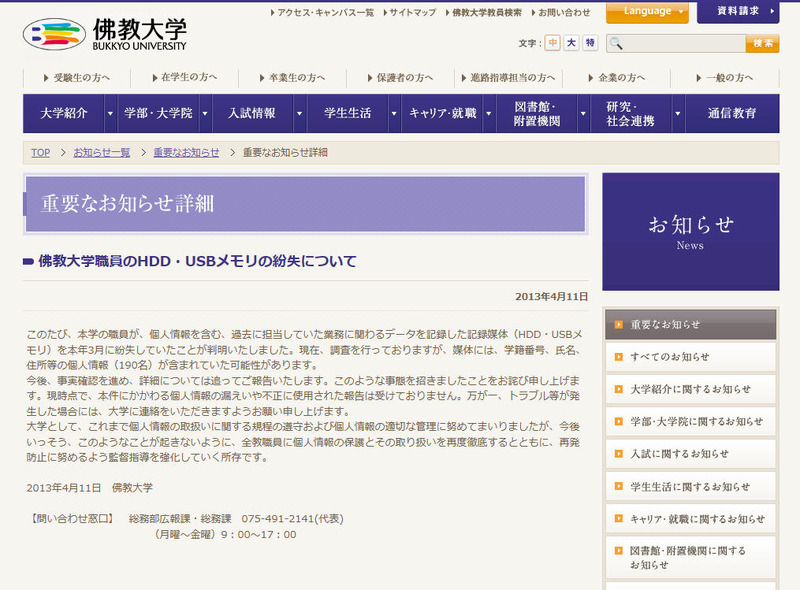Open お知らせ一覧 breadcrumb link
Viewport: 800px width, 590px height.
click(x=102, y=153)
